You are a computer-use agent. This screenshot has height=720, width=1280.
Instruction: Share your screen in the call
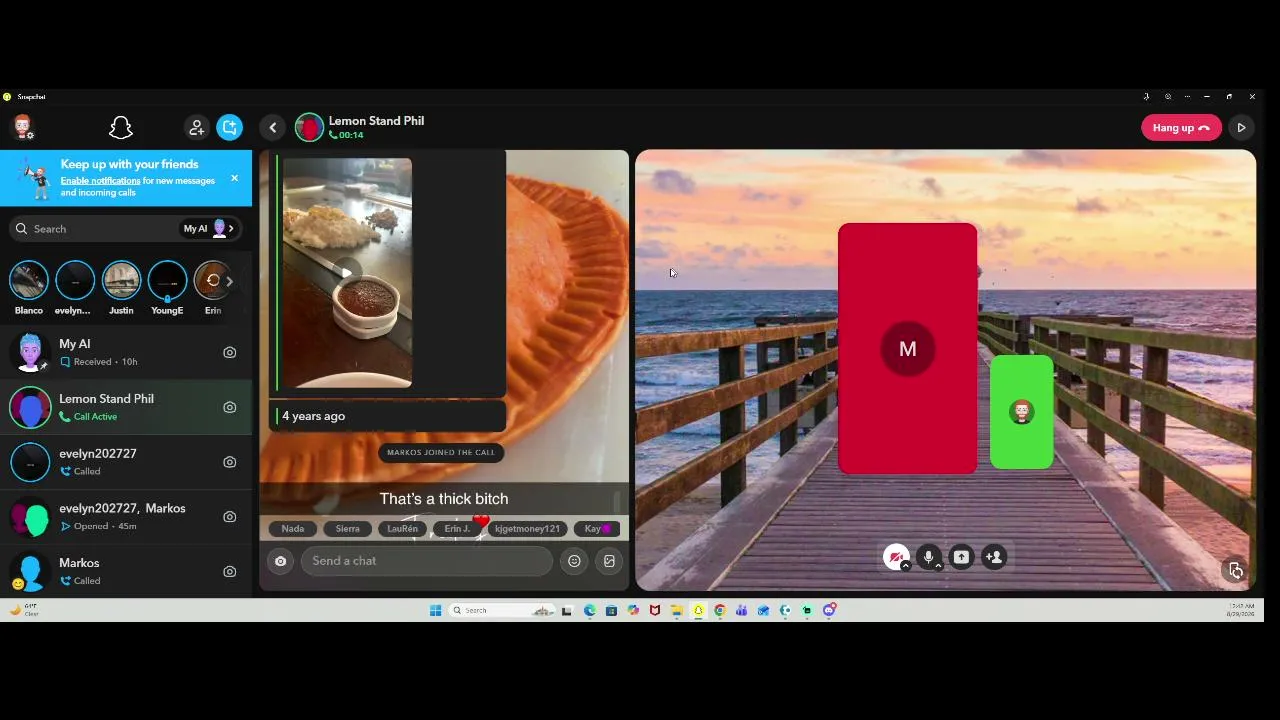[961, 557]
